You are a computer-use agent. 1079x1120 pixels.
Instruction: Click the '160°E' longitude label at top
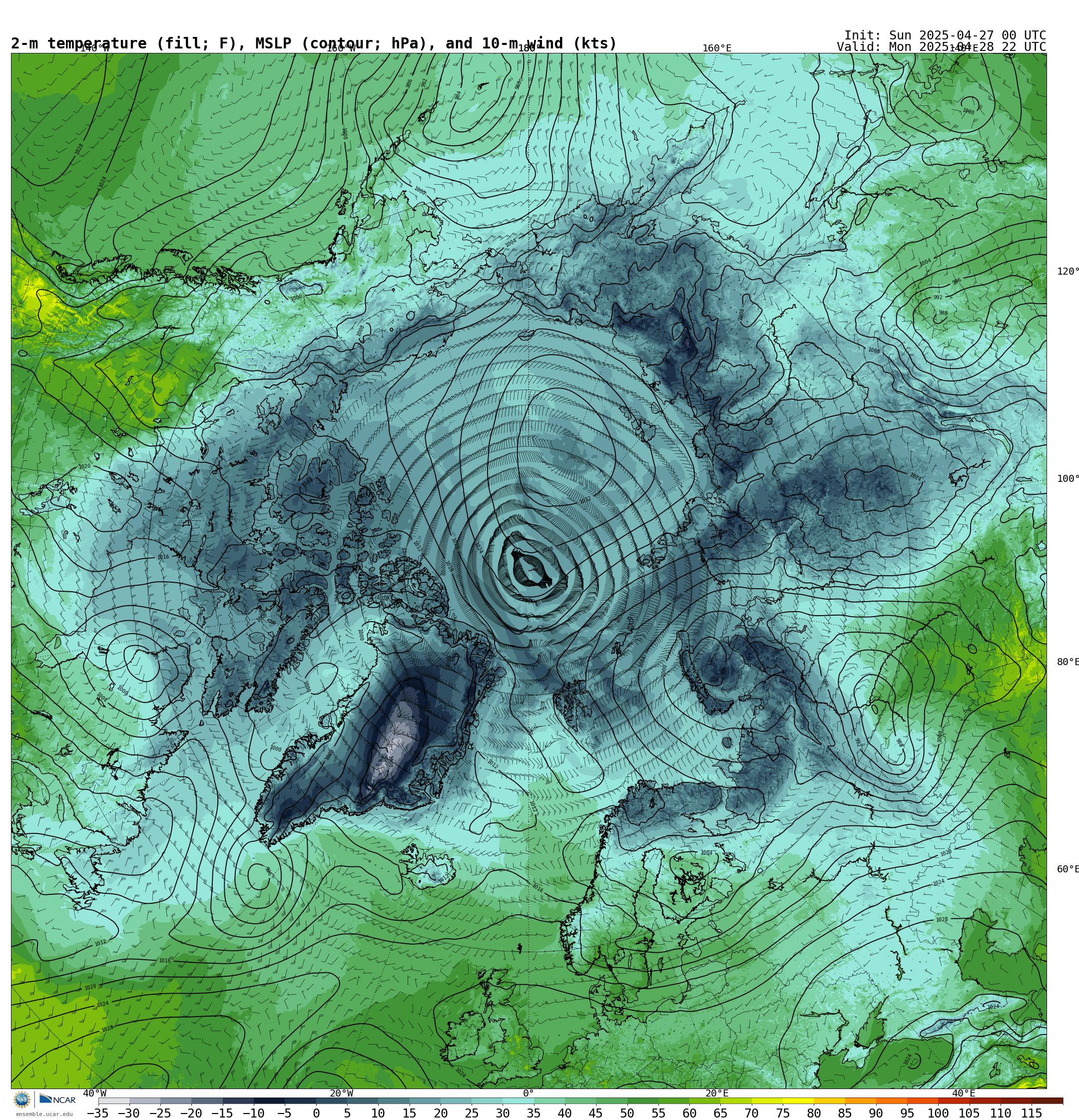pos(717,48)
